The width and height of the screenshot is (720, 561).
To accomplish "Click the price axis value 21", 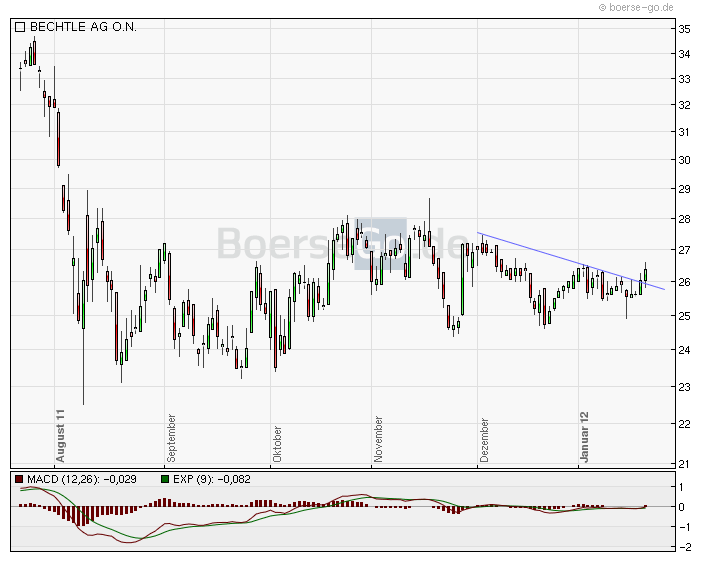I will click(684, 464).
